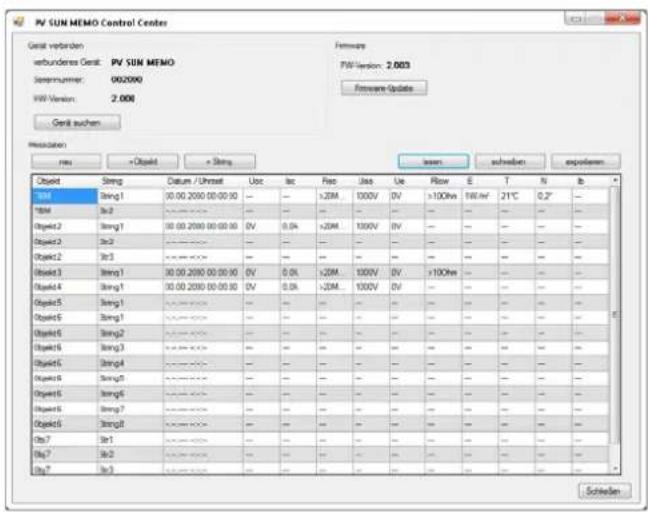Image resolution: width=648 pixels, height=512 pixels.
Task: Select the Objekt5 row cell
Action: [x=65, y=303]
